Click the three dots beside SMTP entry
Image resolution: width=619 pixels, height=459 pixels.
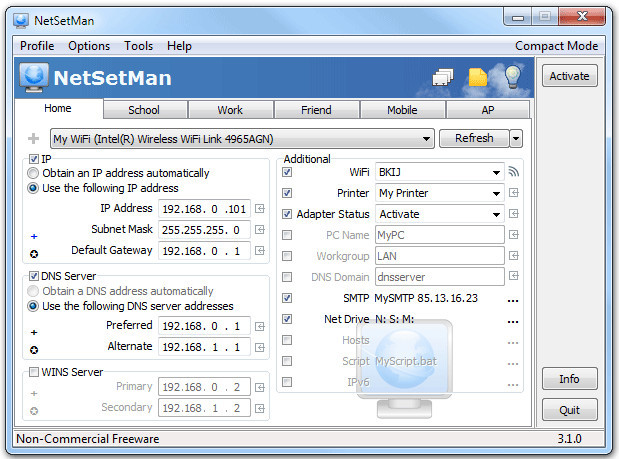(x=513, y=298)
